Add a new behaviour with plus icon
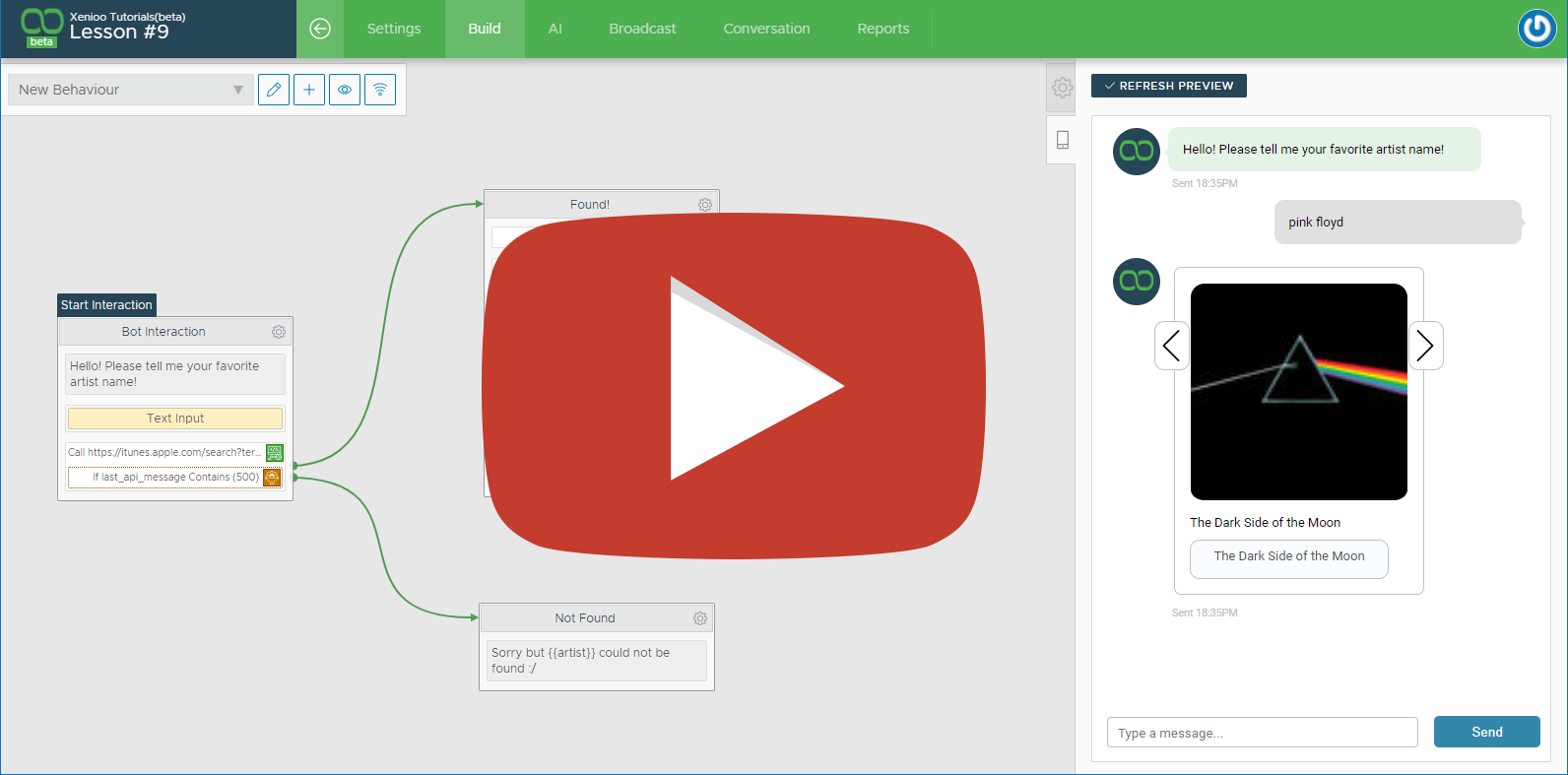The height and width of the screenshot is (775, 1568). (x=309, y=90)
